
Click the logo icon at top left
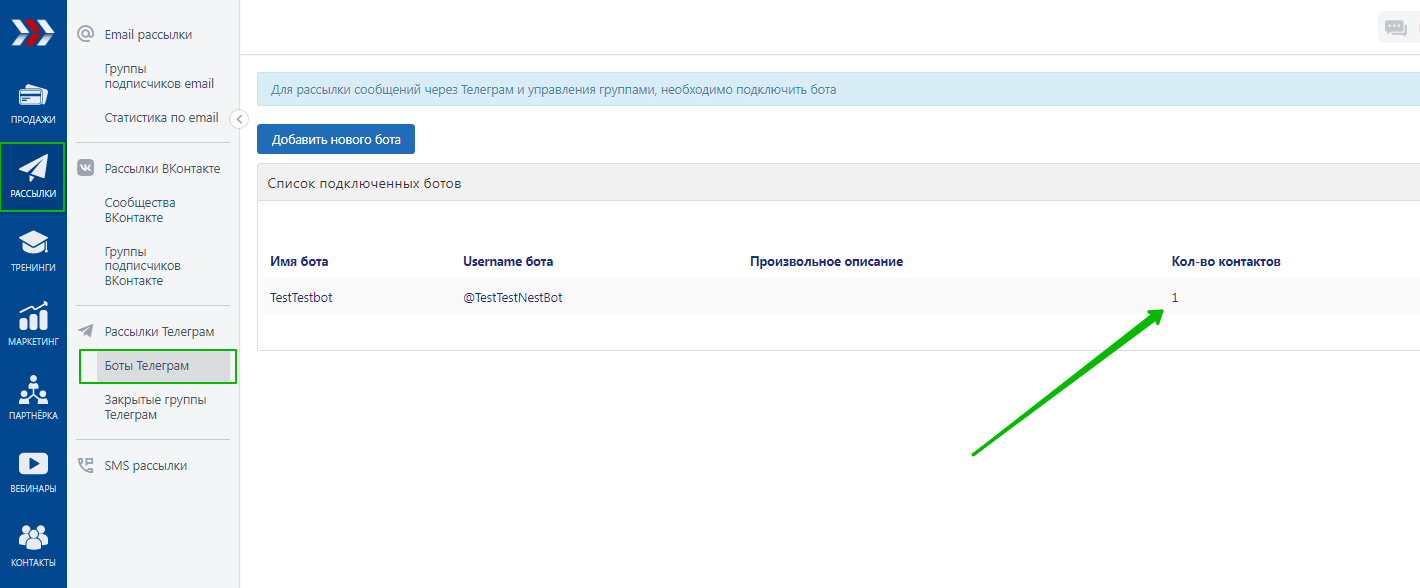(x=33, y=34)
